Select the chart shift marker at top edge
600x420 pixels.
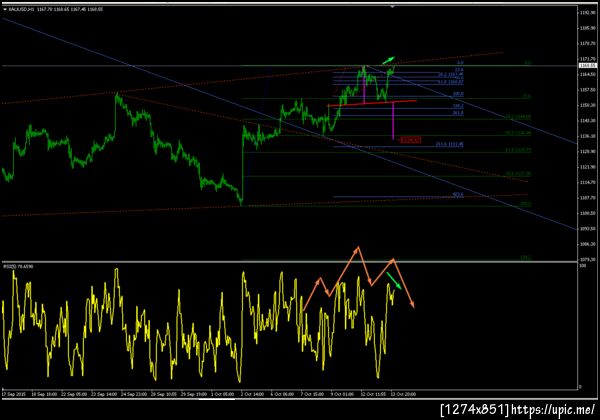(392, 7)
